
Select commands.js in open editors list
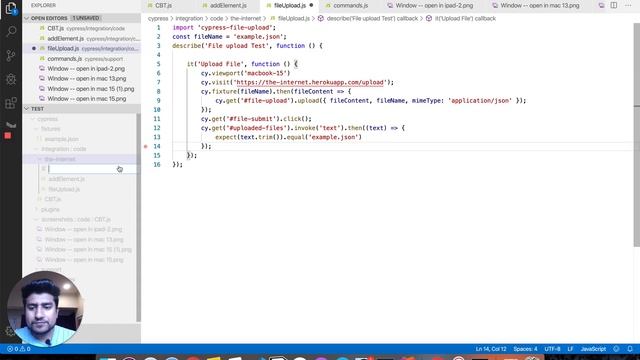[x=82, y=59]
